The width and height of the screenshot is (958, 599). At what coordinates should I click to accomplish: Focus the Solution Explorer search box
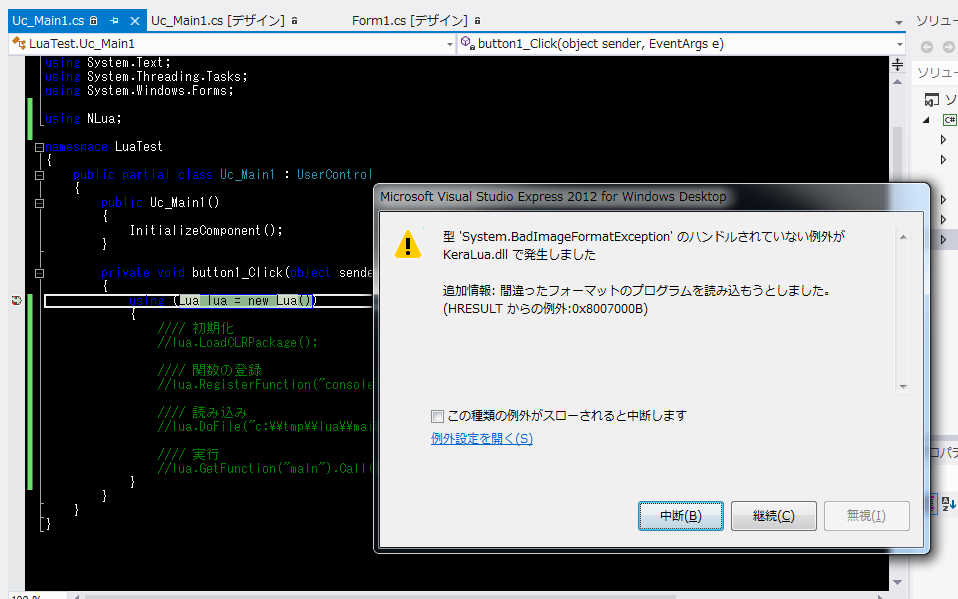pyautogui.click(x=936, y=73)
